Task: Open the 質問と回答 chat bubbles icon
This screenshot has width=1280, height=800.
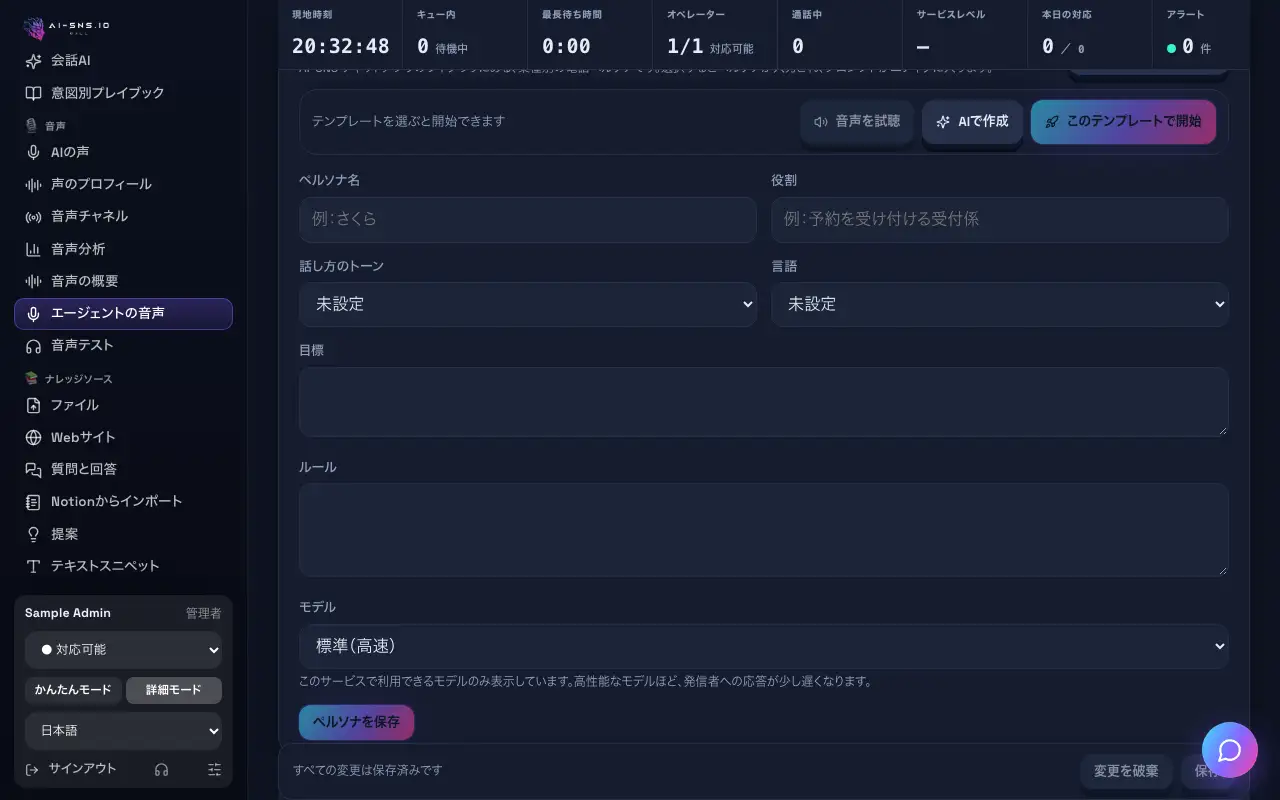Action: coord(33,469)
